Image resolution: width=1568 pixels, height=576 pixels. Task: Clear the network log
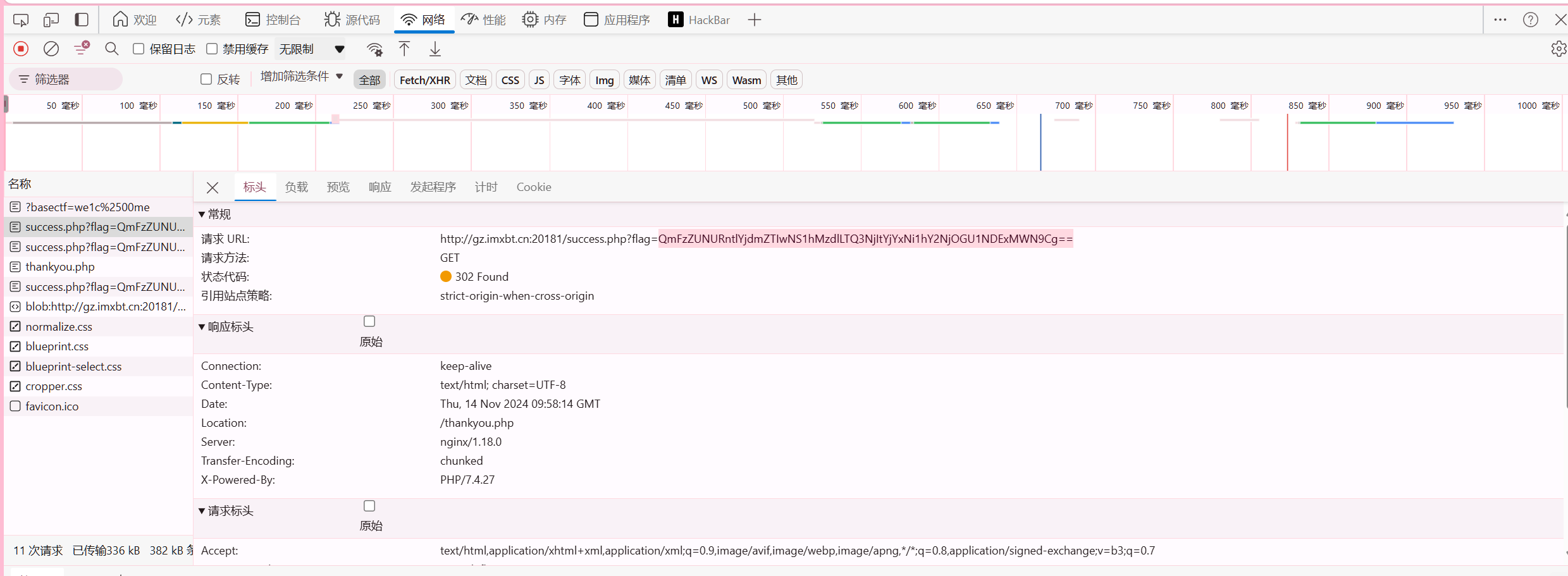pos(51,49)
